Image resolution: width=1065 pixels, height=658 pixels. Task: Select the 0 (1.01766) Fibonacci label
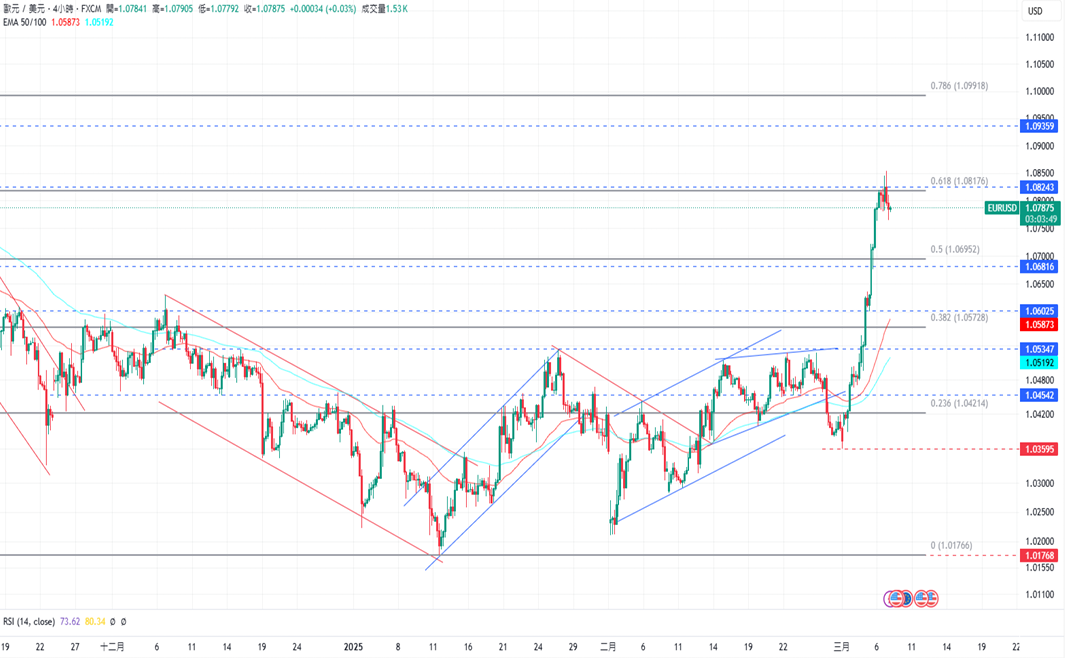click(x=951, y=546)
